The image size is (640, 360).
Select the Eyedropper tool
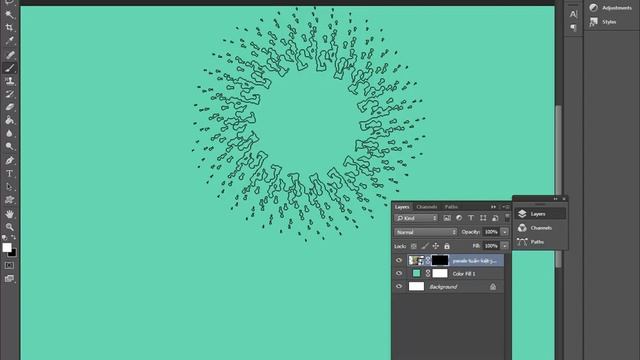point(9,41)
